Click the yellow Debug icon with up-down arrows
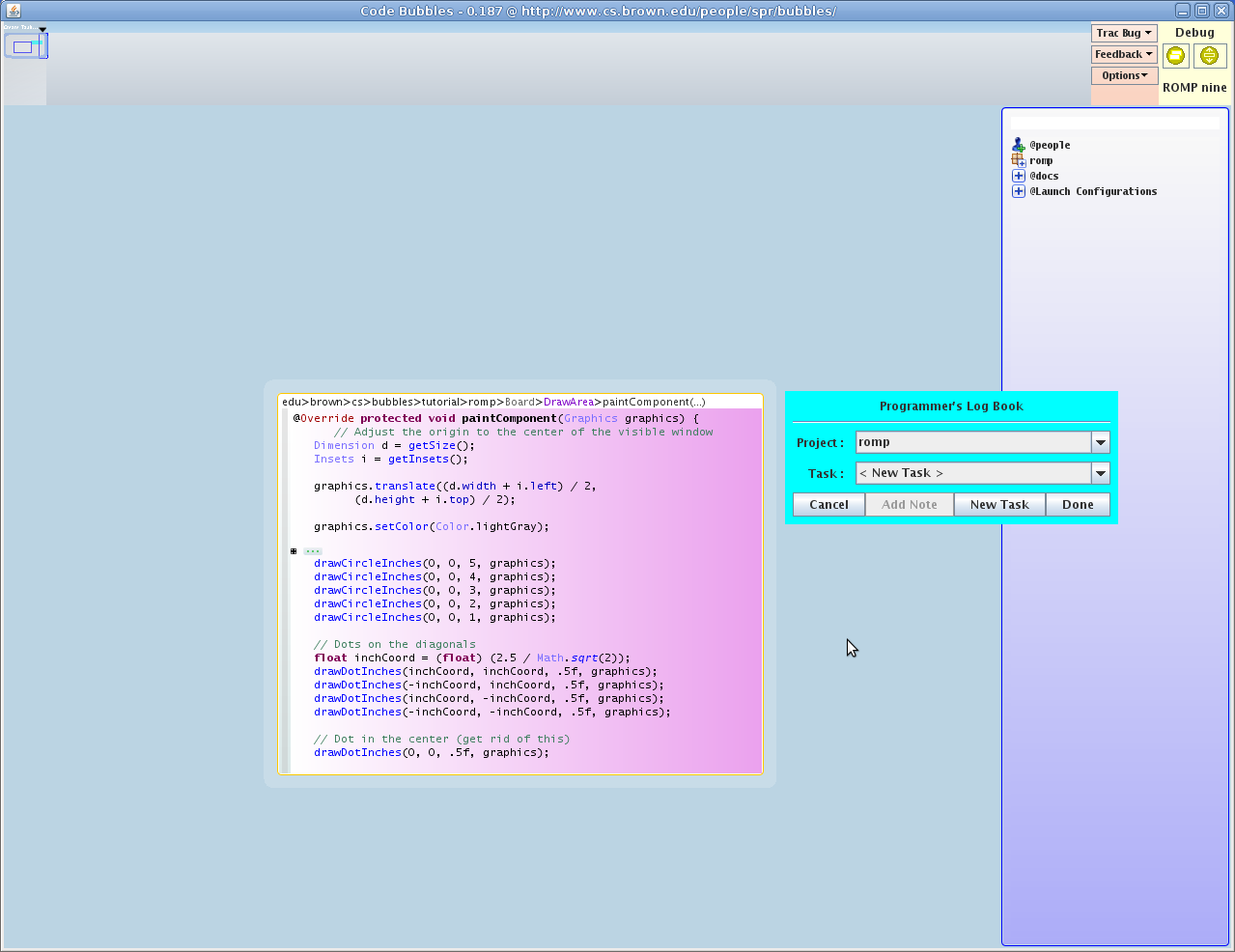 pos(1209,56)
